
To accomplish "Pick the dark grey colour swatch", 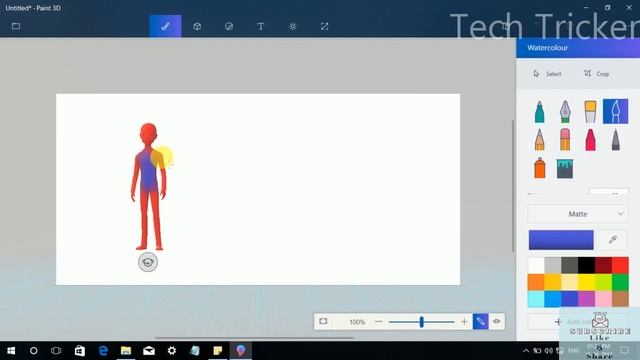I will coord(570,265).
